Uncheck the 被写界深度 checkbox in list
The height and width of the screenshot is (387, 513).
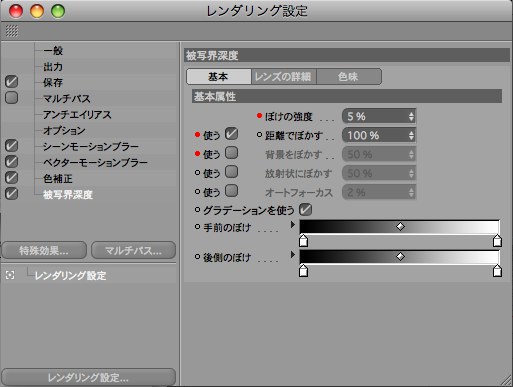click(12, 194)
